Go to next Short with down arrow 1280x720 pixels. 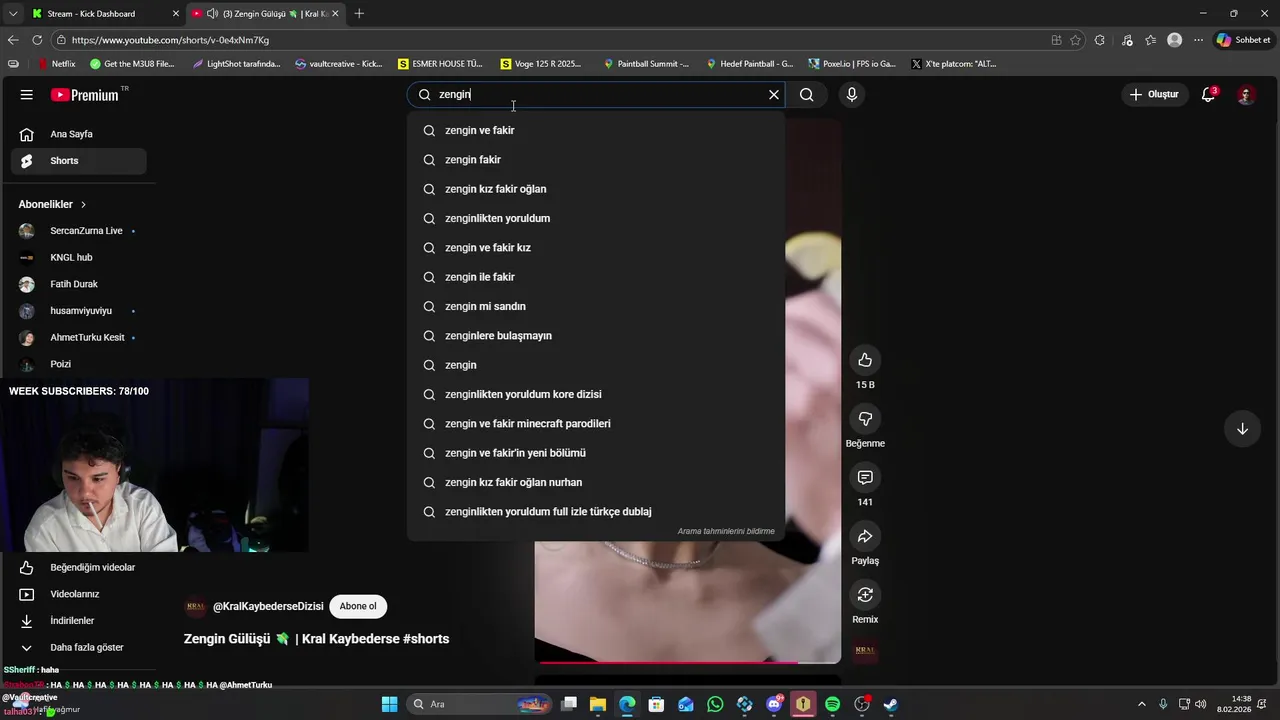(1242, 429)
